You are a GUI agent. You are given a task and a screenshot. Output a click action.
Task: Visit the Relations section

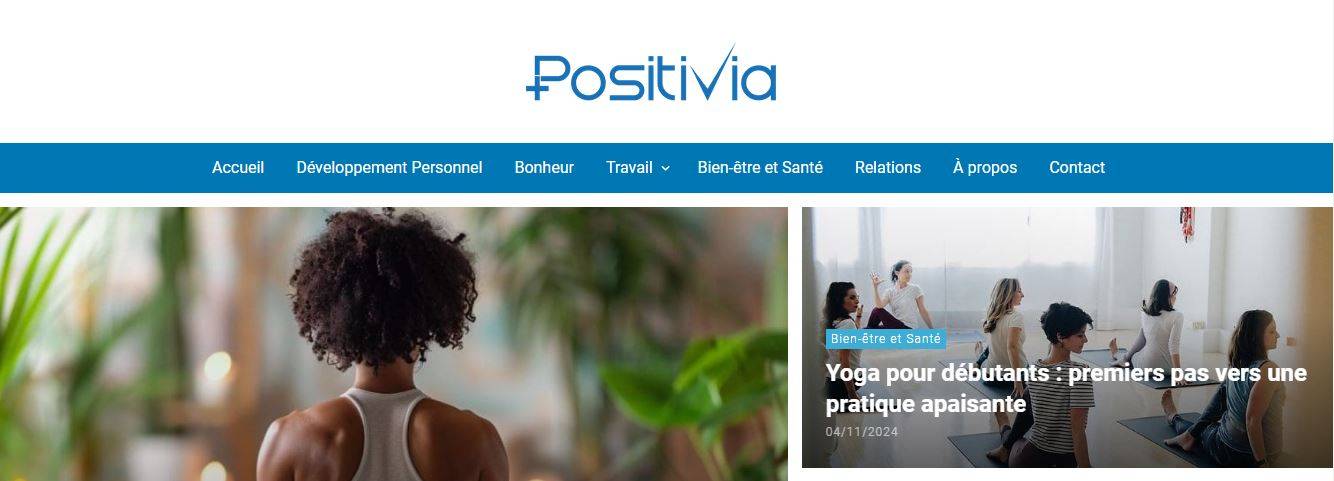pos(888,168)
